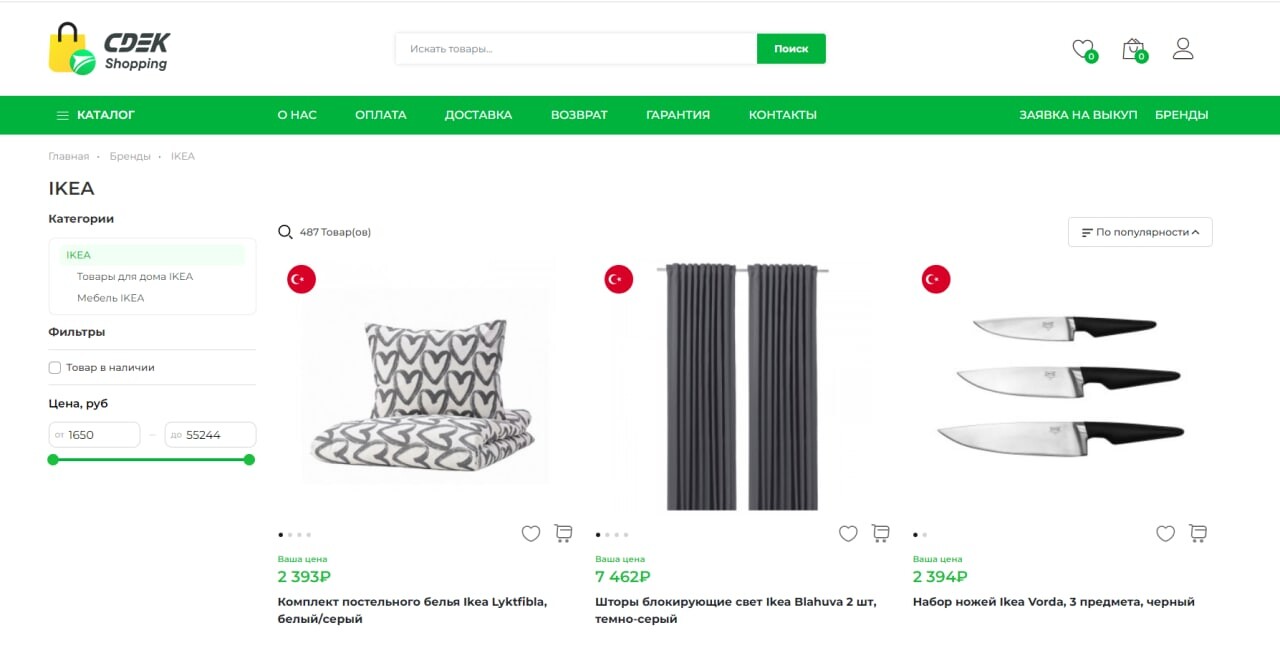Open the wishlist heart icon in header

(1082, 48)
